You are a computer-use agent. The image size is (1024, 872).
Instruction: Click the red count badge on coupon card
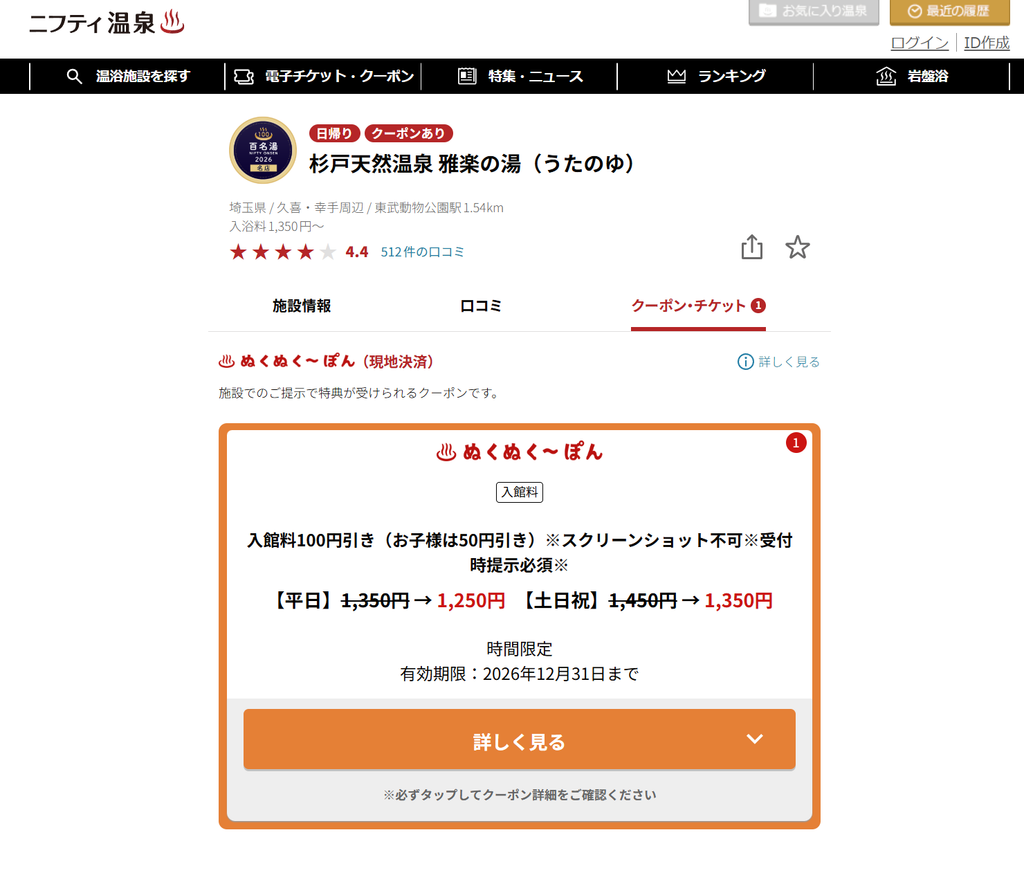coord(795,444)
